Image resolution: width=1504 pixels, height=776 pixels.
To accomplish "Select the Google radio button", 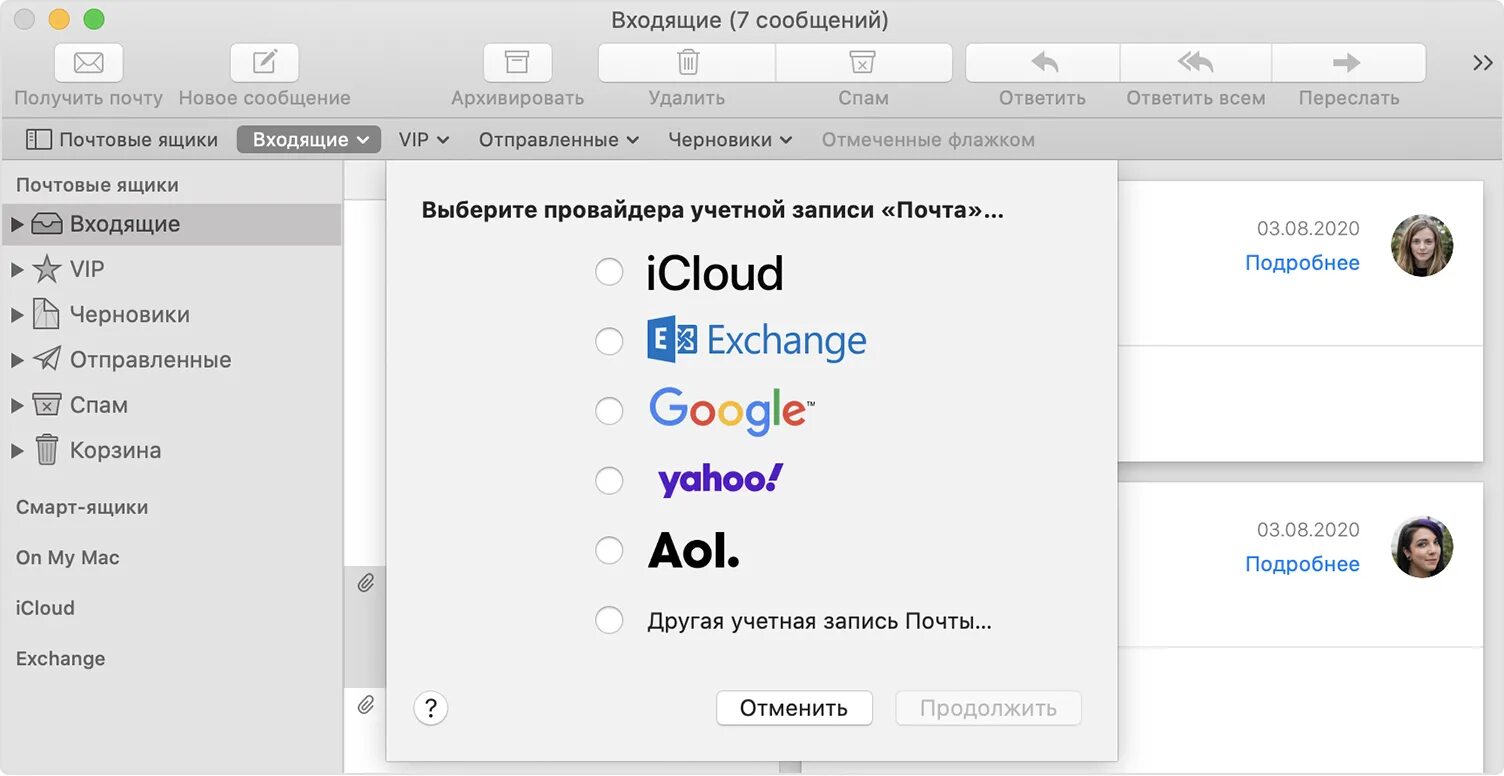I will pyautogui.click(x=609, y=411).
